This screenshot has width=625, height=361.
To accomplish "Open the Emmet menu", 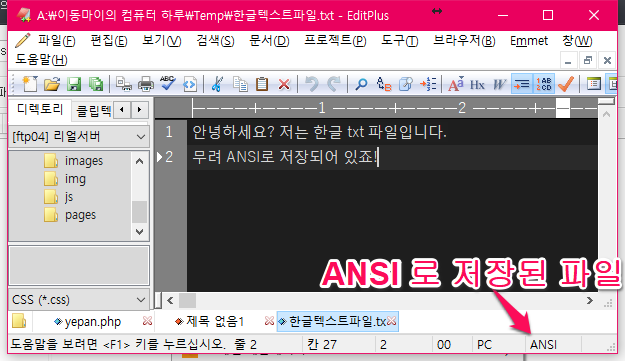I will (x=529, y=41).
